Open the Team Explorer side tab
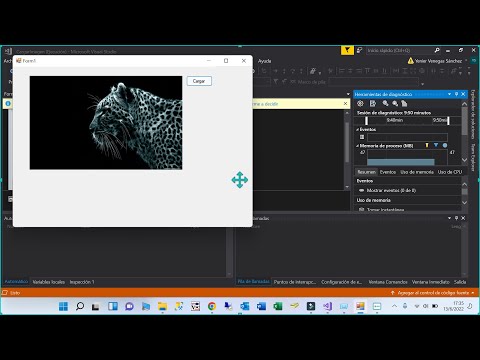 coord(473,158)
